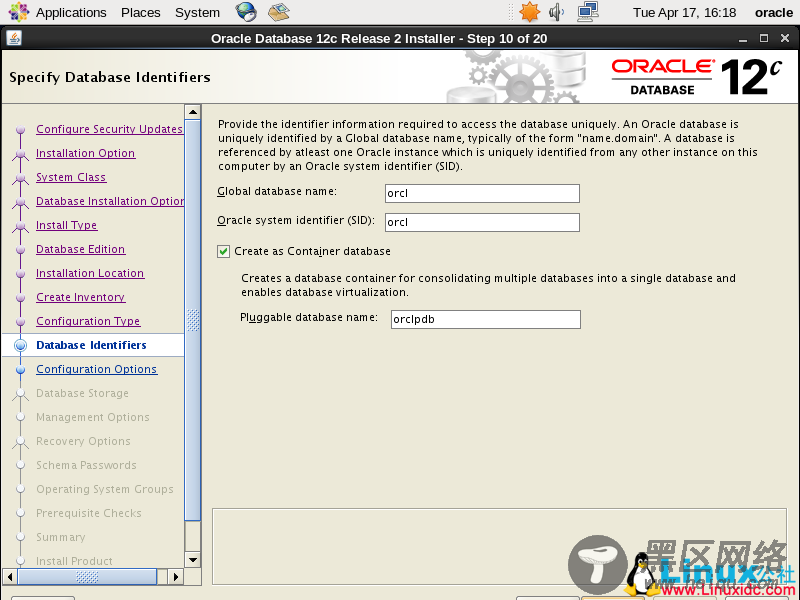Go to Configuration Type step
800x600 pixels.
tap(88, 321)
